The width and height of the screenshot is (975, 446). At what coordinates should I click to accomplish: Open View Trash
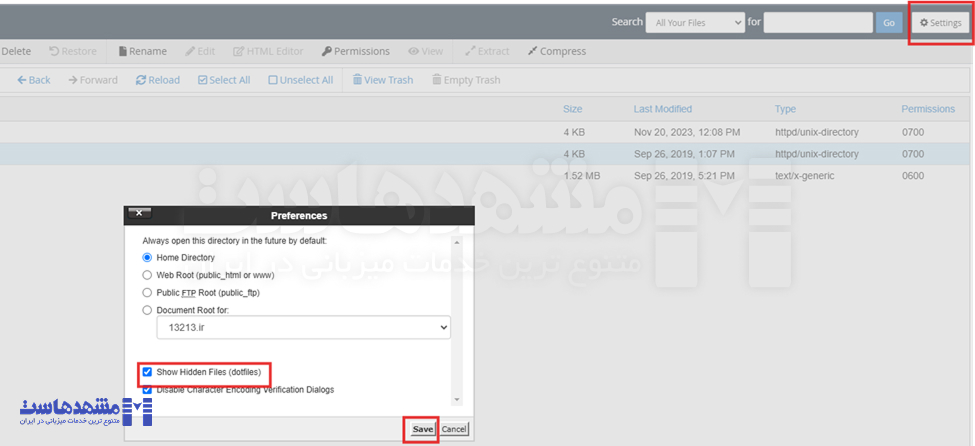pos(382,80)
